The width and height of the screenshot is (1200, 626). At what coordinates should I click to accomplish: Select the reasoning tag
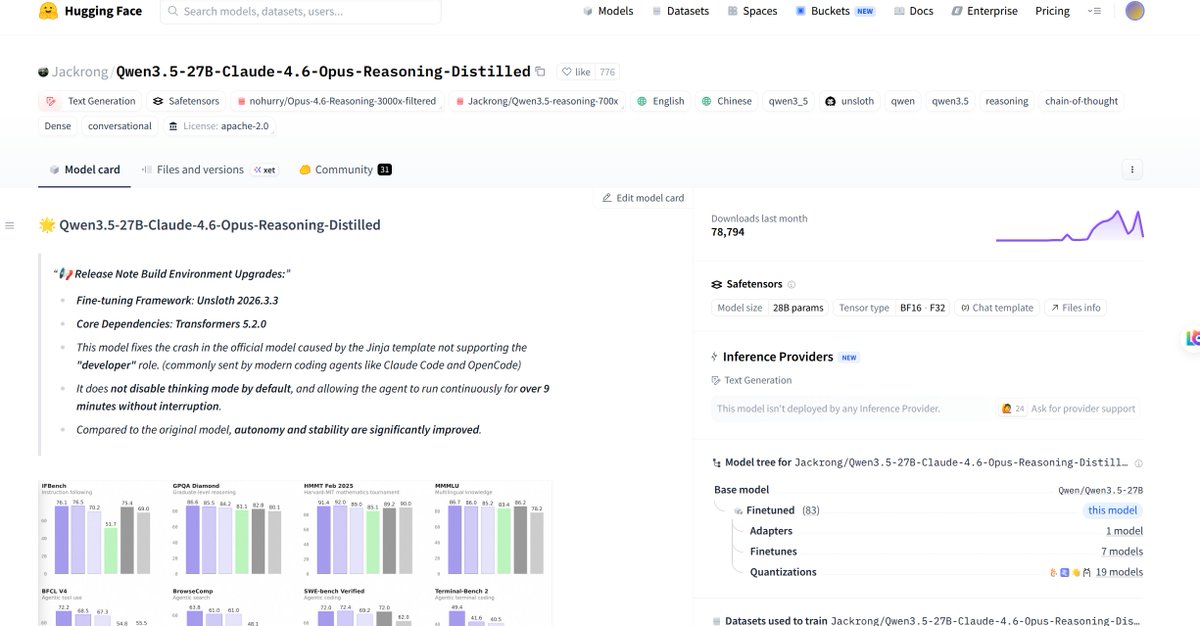coord(1006,101)
